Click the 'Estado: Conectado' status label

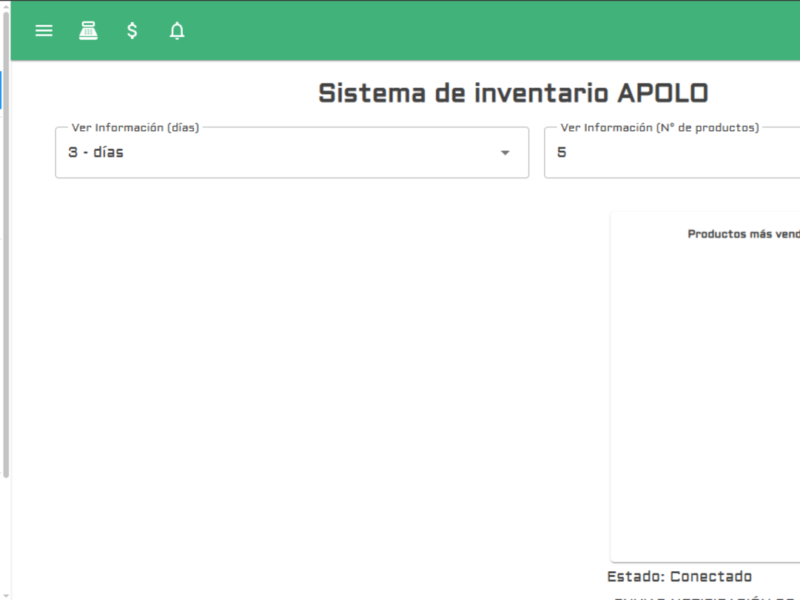678,576
